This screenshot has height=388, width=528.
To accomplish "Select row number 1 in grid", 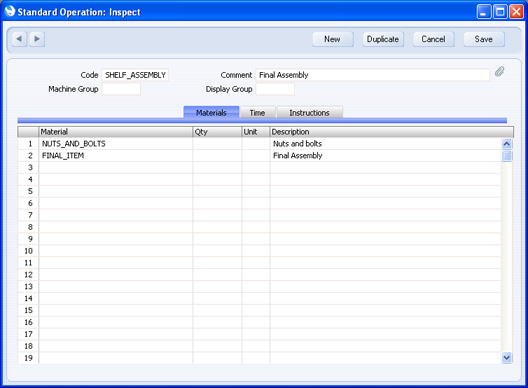I will pyautogui.click(x=28, y=144).
